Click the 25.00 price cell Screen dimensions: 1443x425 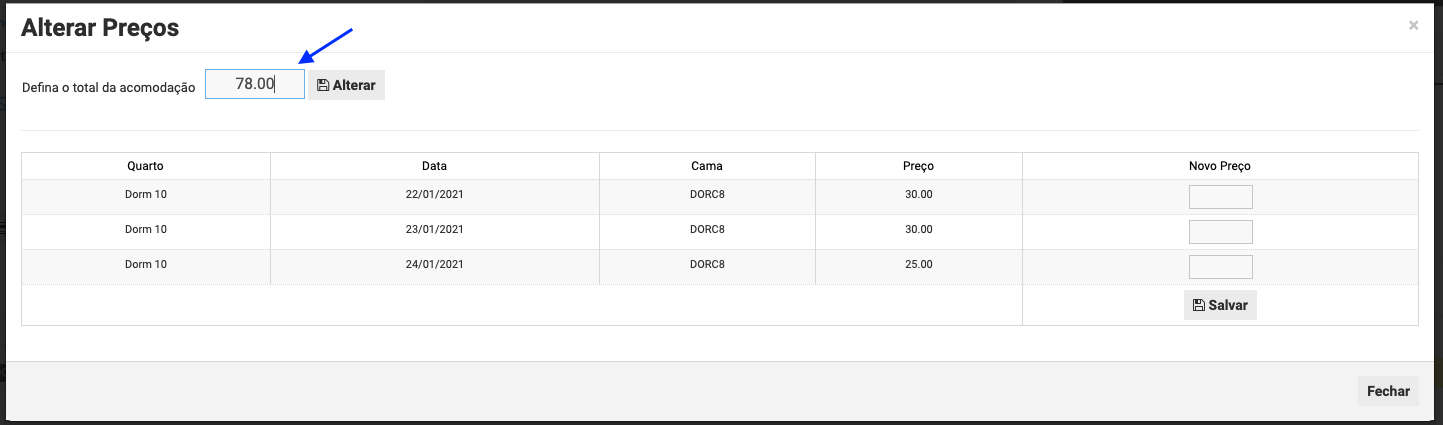[x=918, y=264]
